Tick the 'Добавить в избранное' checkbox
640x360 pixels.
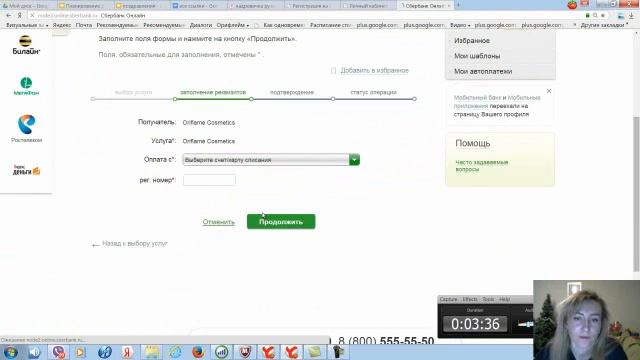coord(333,71)
